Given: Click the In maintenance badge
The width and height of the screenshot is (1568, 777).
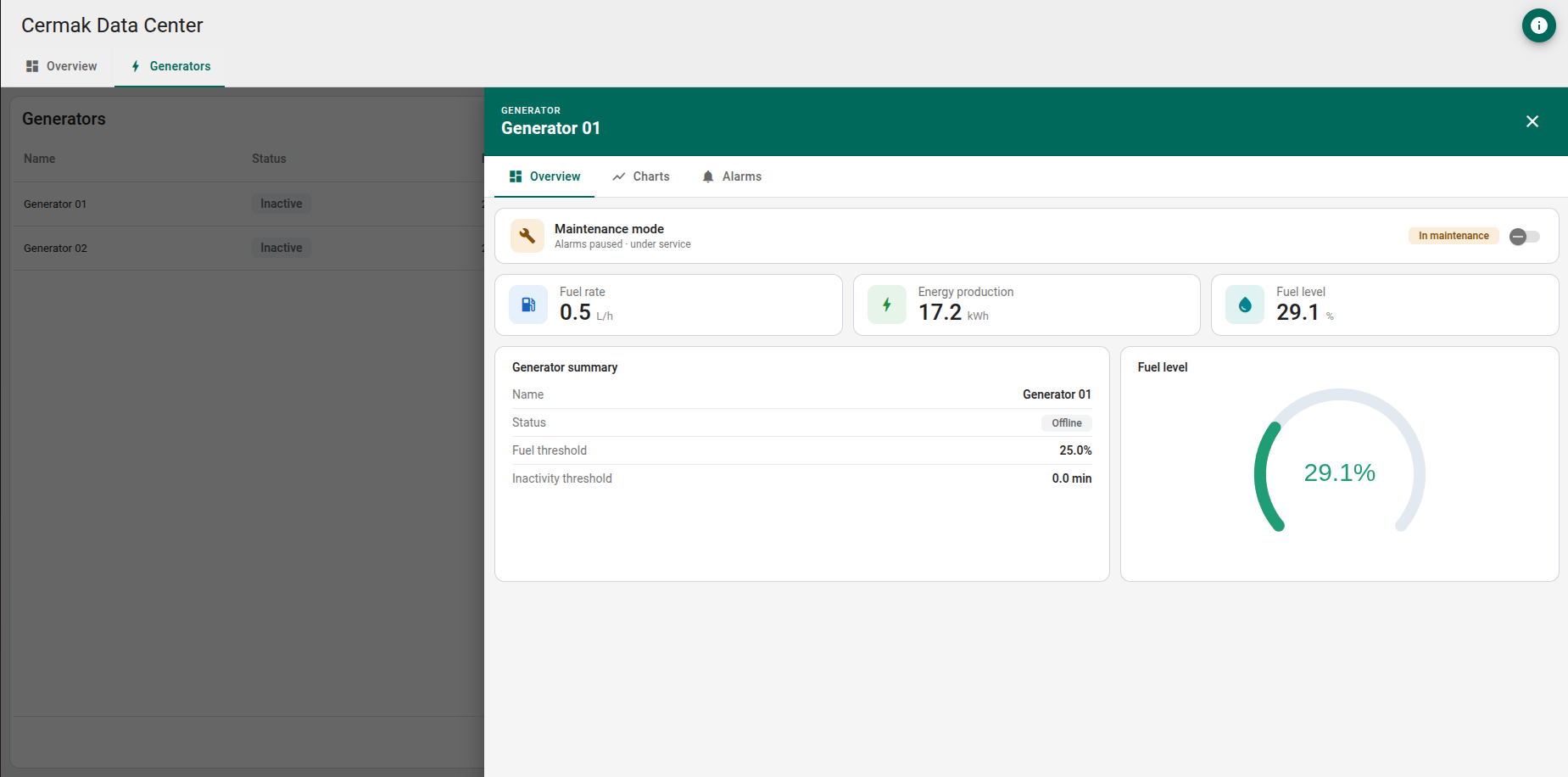Looking at the screenshot, I should pyautogui.click(x=1454, y=236).
